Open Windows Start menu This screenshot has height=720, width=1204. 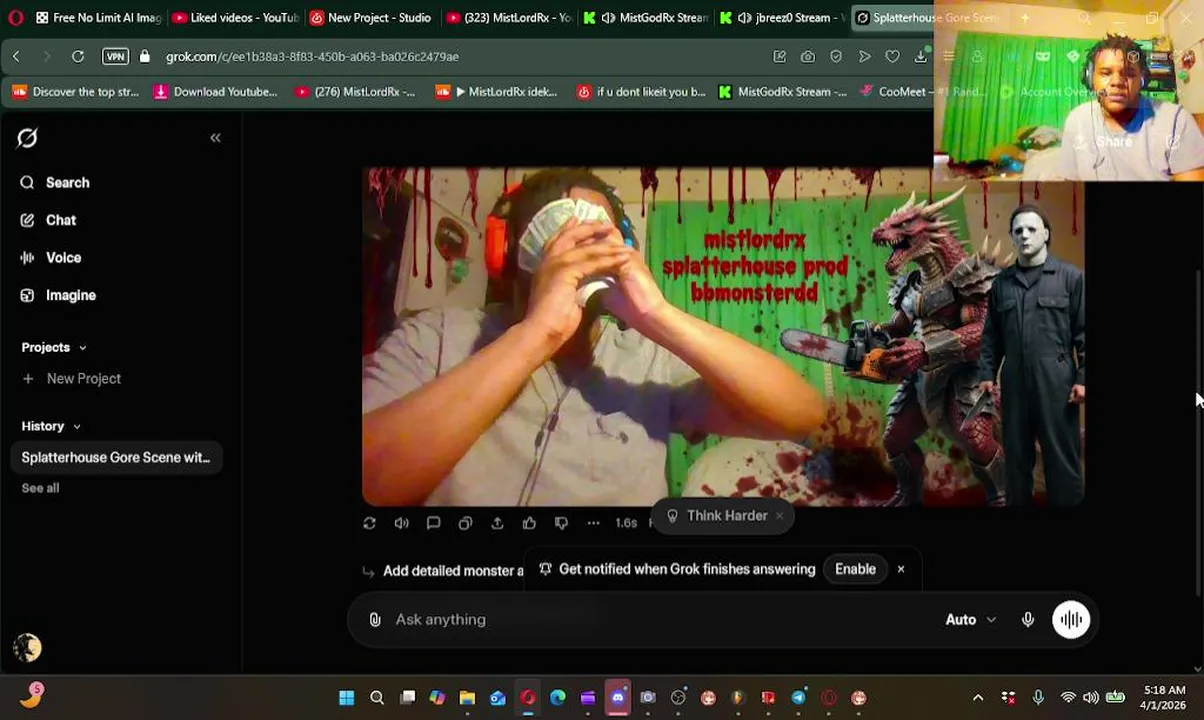pyautogui.click(x=346, y=698)
